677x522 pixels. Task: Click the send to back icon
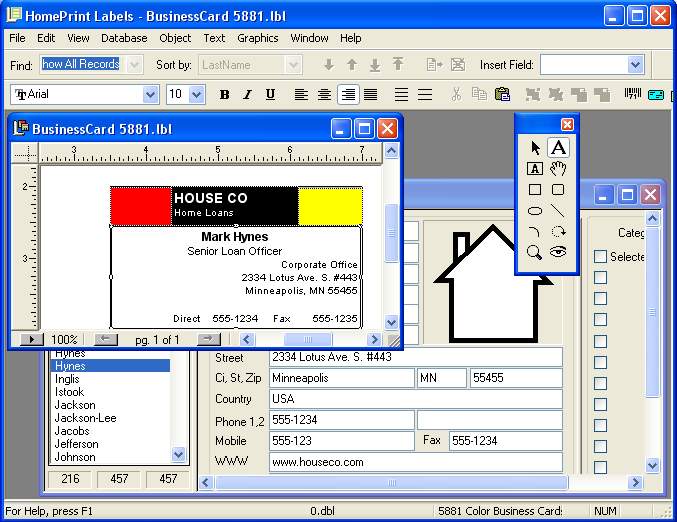(602, 94)
